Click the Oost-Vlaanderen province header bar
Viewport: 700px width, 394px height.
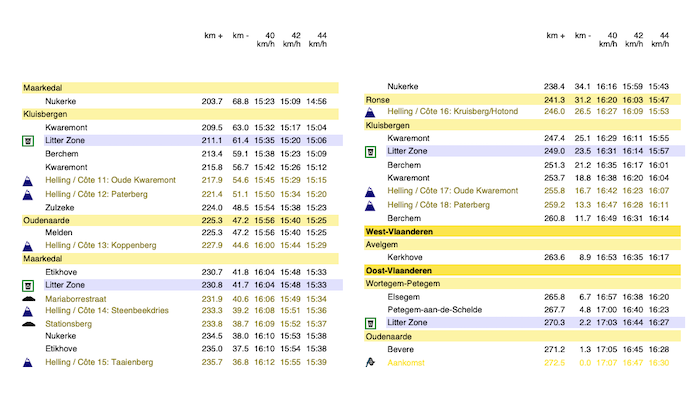pyautogui.click(x=522, y=270)
